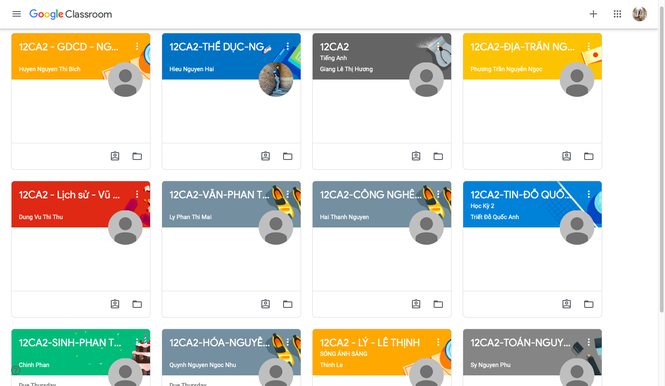Viewport: 665px width, 386px height.
Task: Click the Google Classroom logo
Action: (71, 14)
